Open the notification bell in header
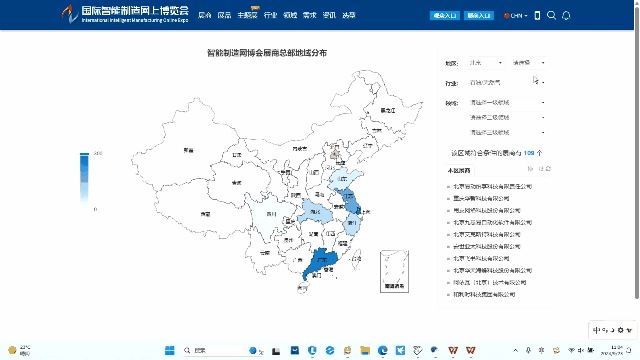The width and height of the screenshot is (640, 360). 566,16
